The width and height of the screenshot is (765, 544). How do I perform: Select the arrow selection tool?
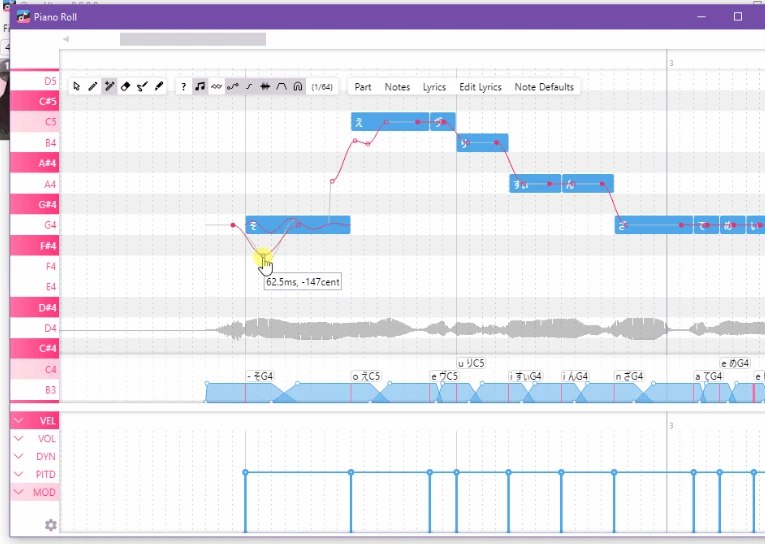(x=77, y=86)
